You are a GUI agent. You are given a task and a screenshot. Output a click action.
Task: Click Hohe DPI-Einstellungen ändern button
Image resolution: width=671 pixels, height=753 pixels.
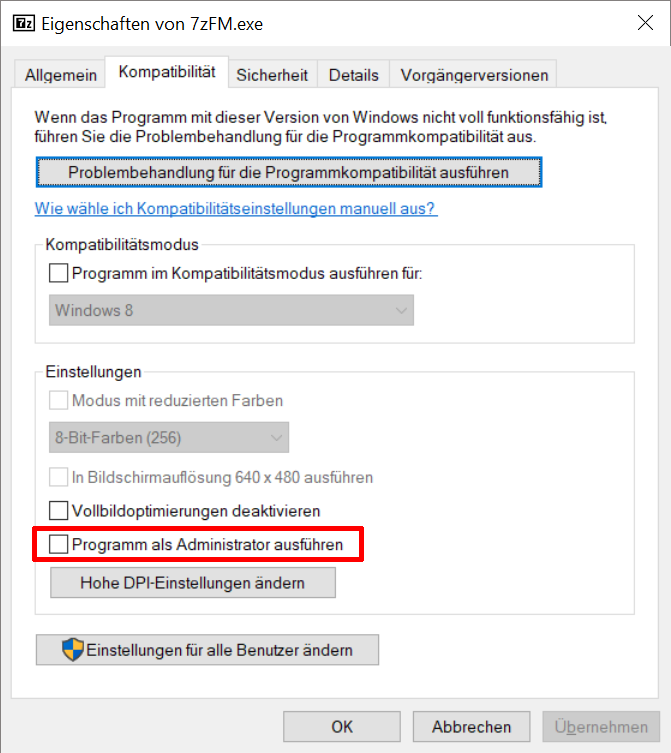193,583
